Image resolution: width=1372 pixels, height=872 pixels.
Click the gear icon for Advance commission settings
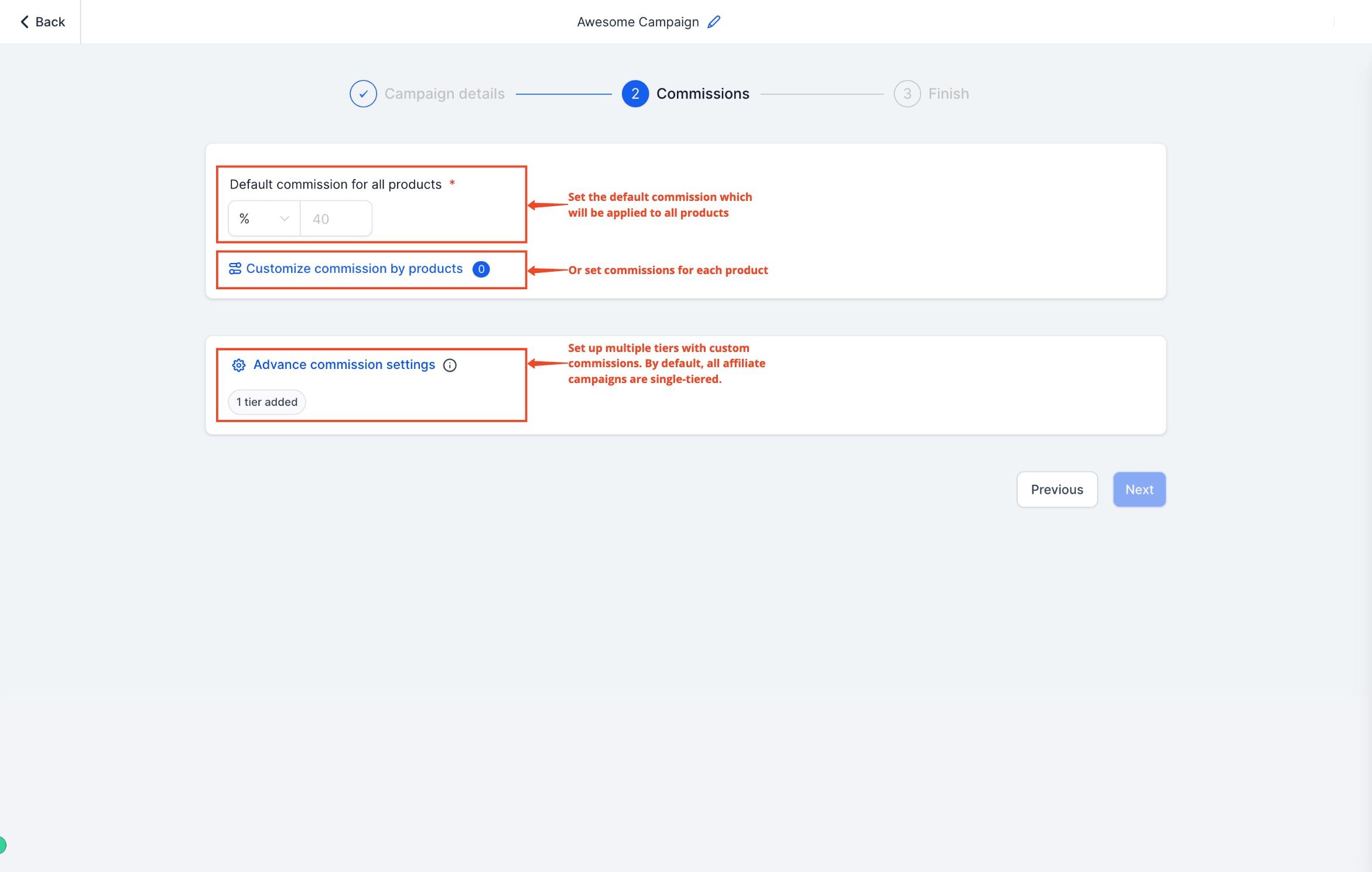pyautogui.click(x=238, y=365)
